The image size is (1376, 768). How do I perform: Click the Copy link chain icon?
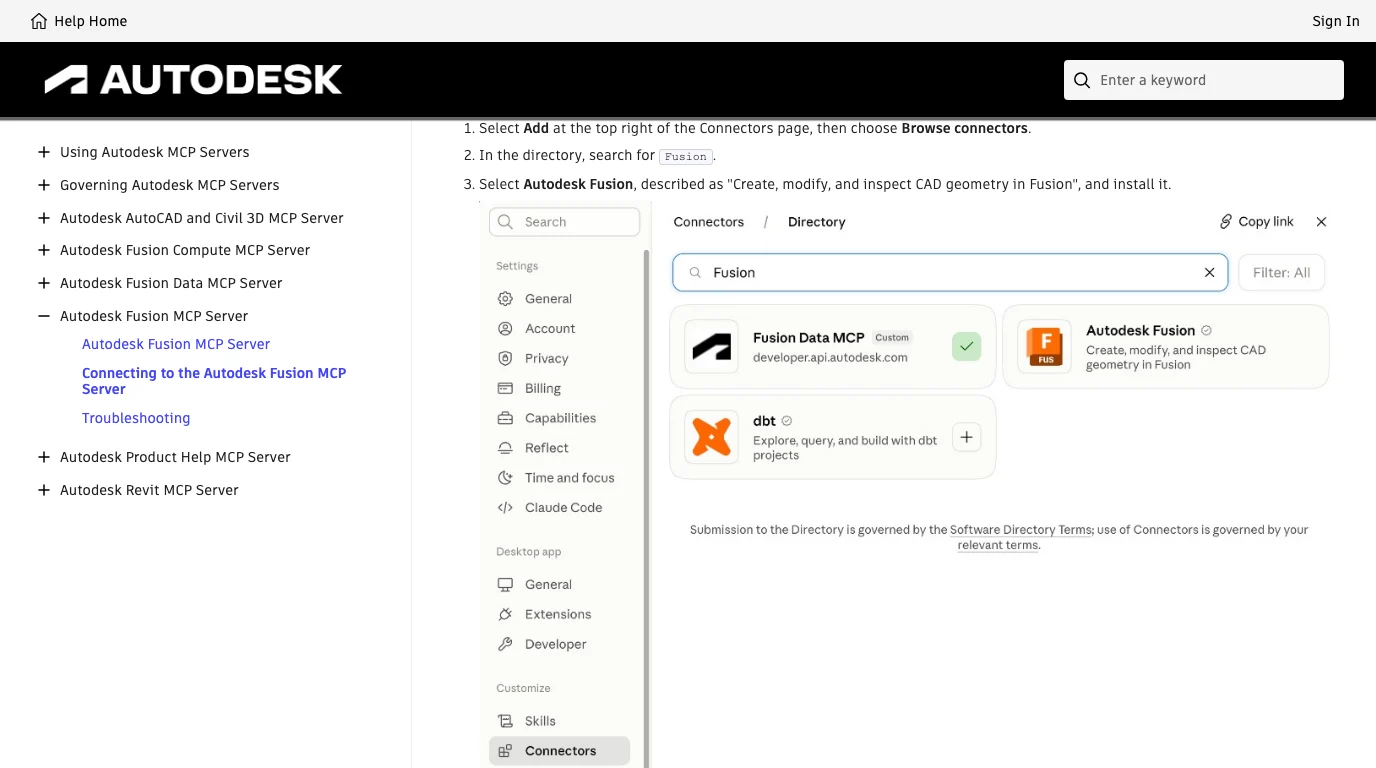(x=1226, y=222)
